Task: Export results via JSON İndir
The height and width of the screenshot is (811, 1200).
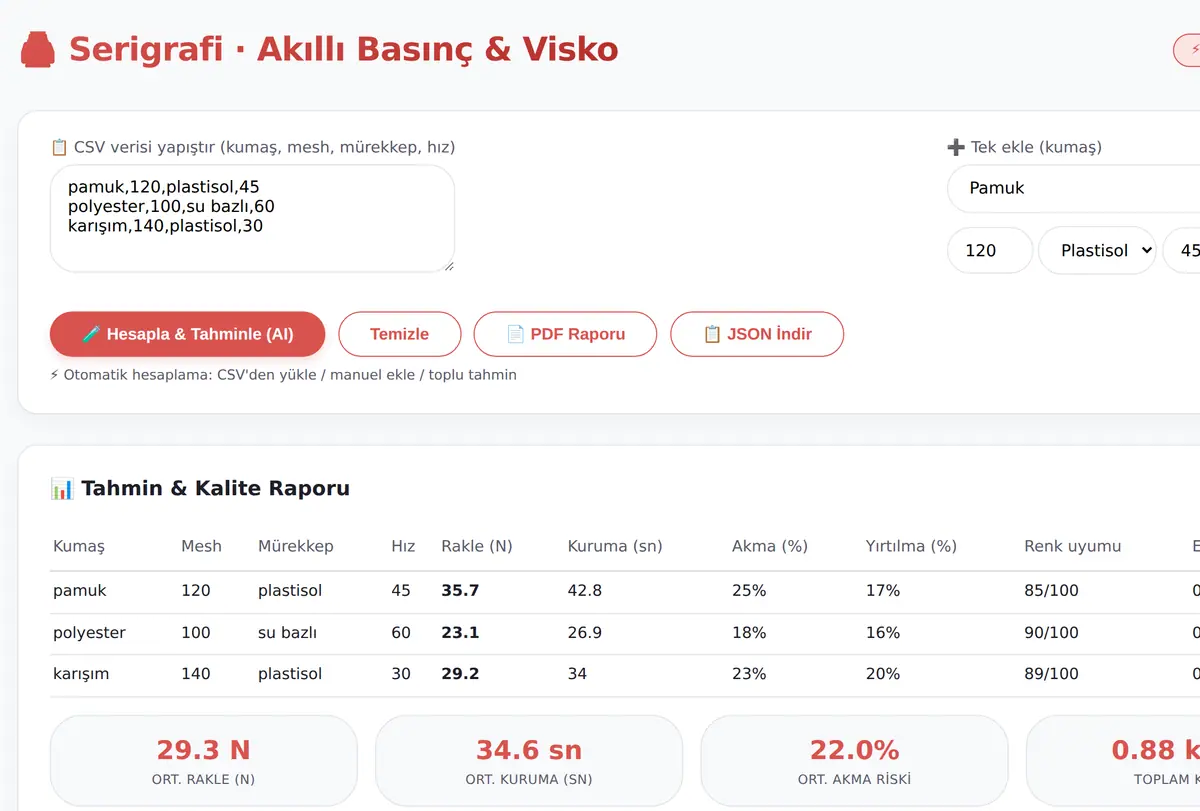Action: pos(757,334)
